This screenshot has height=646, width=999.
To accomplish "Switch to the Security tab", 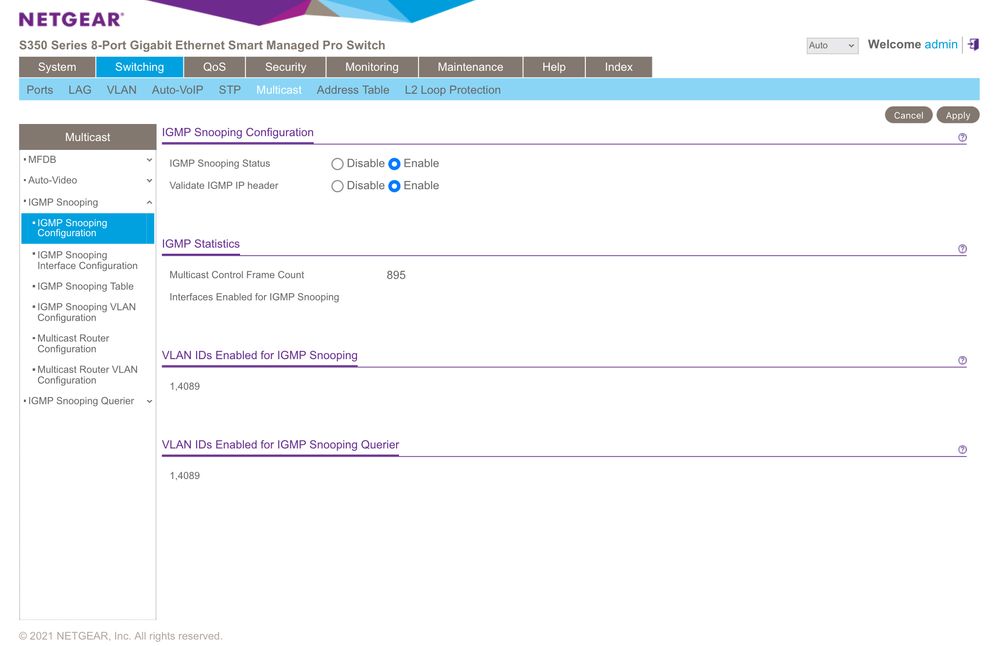I will pyautogui.click(x=285, y=67).
